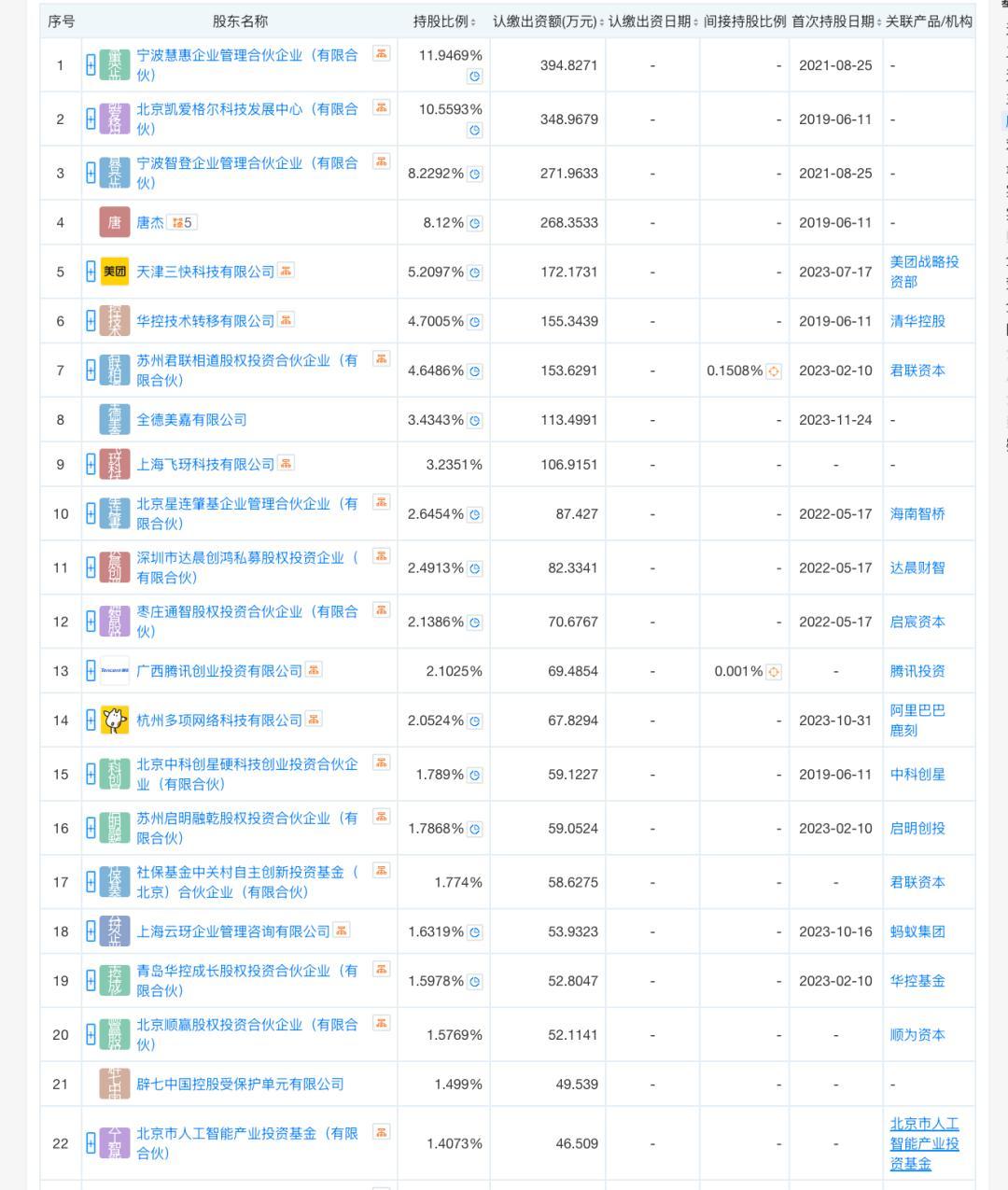Image resolution: width=1008 pixels, height=1190 pixels.
Task: Open related institution 君联资本 in row 7
Action: pos(917,371)
